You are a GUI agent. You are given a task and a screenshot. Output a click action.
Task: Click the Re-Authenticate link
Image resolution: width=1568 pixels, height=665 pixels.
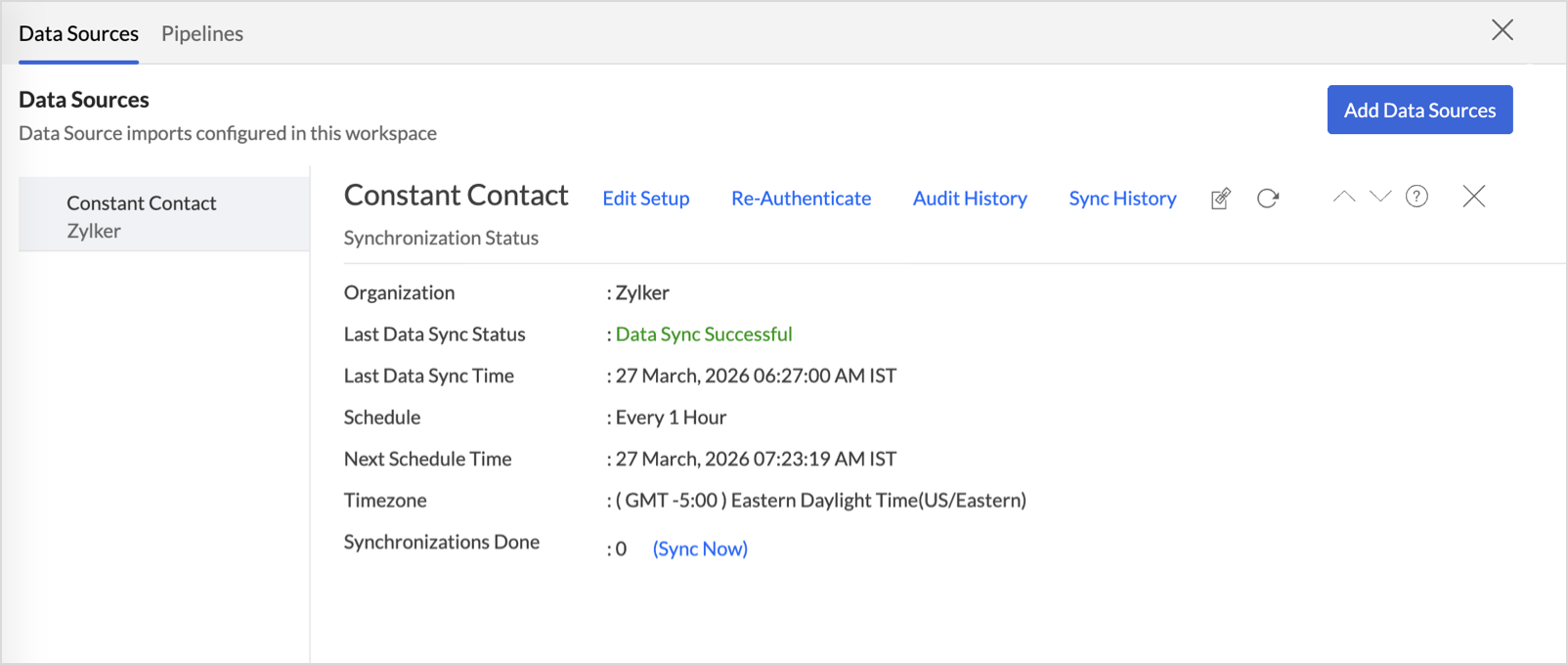(801, 199)
